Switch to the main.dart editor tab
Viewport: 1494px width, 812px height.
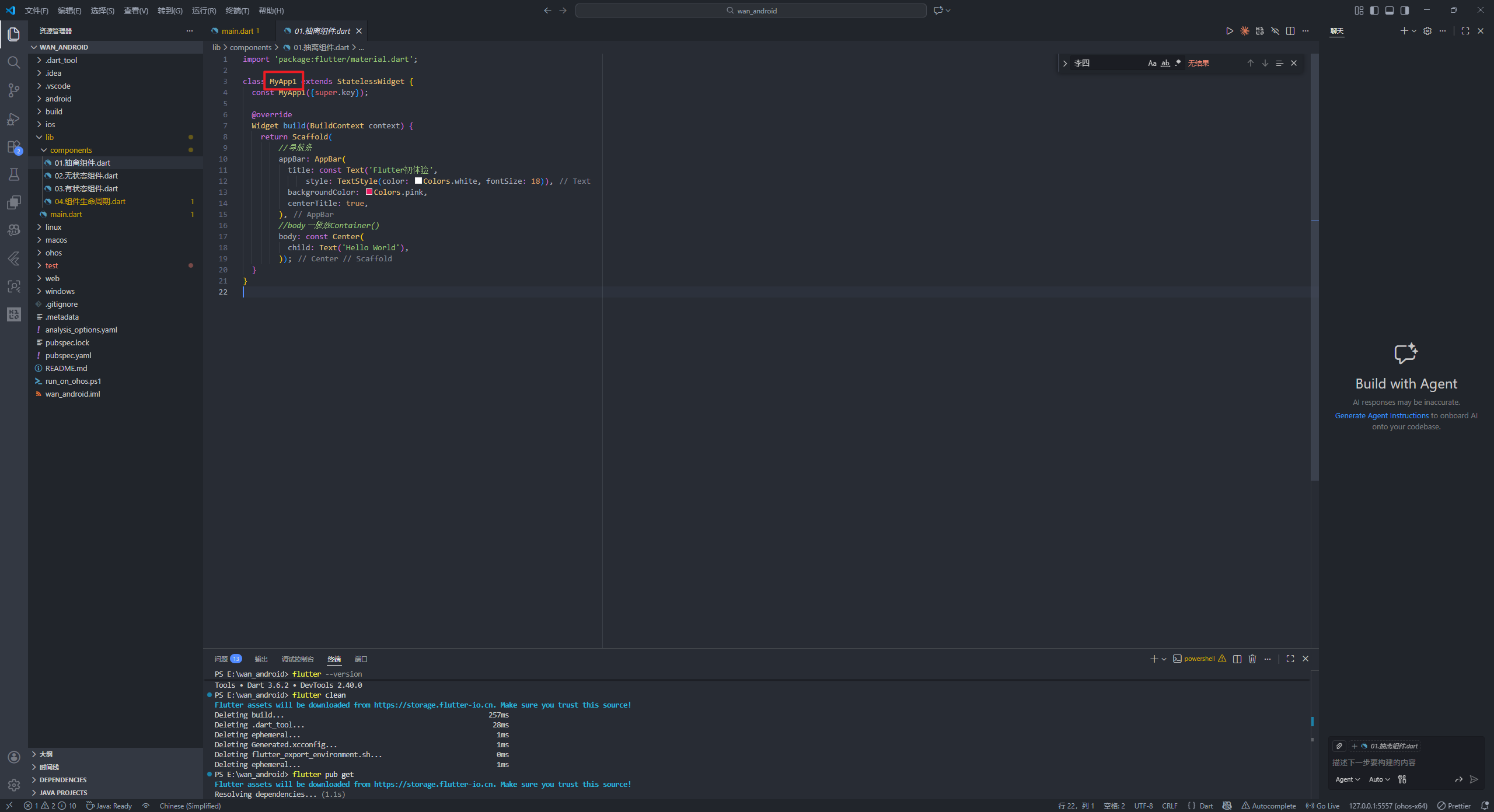(237, 31)
